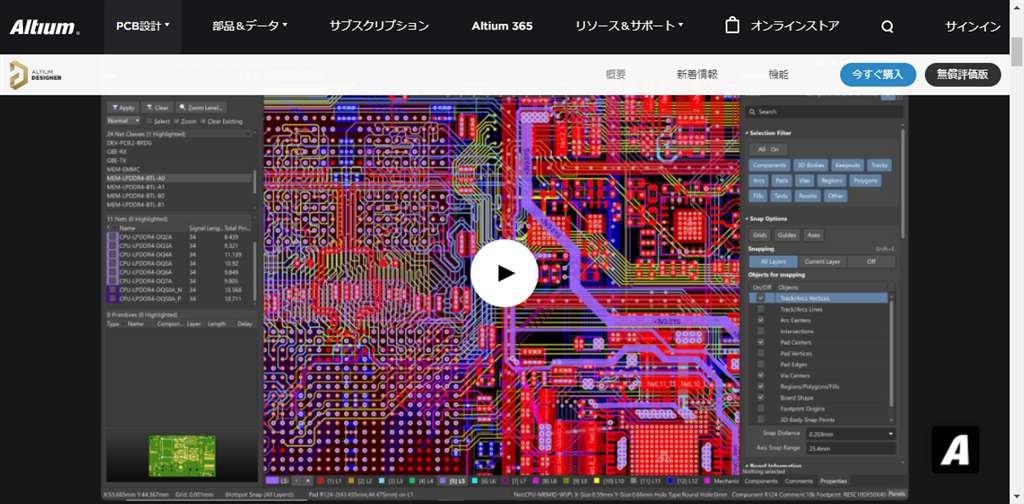Viewport: 1024px width, 504px height.
Task: Turn snapping Off
Action: pyautogui.click(x=871, y=261)
